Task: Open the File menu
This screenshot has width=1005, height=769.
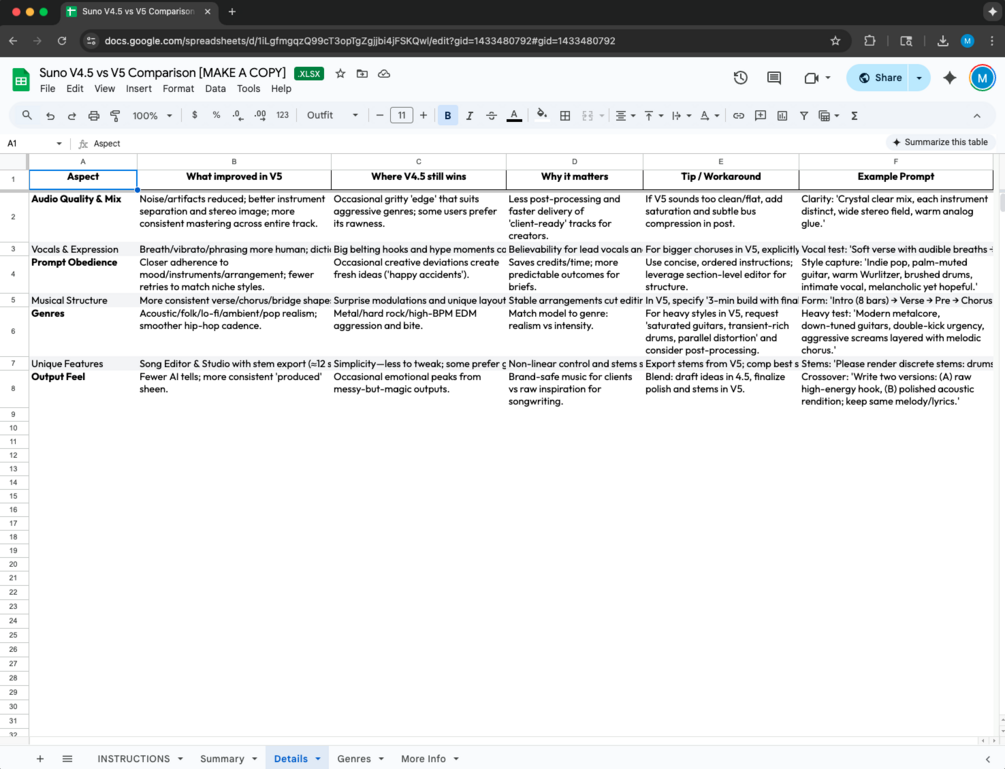Action: tap(47, 88)
